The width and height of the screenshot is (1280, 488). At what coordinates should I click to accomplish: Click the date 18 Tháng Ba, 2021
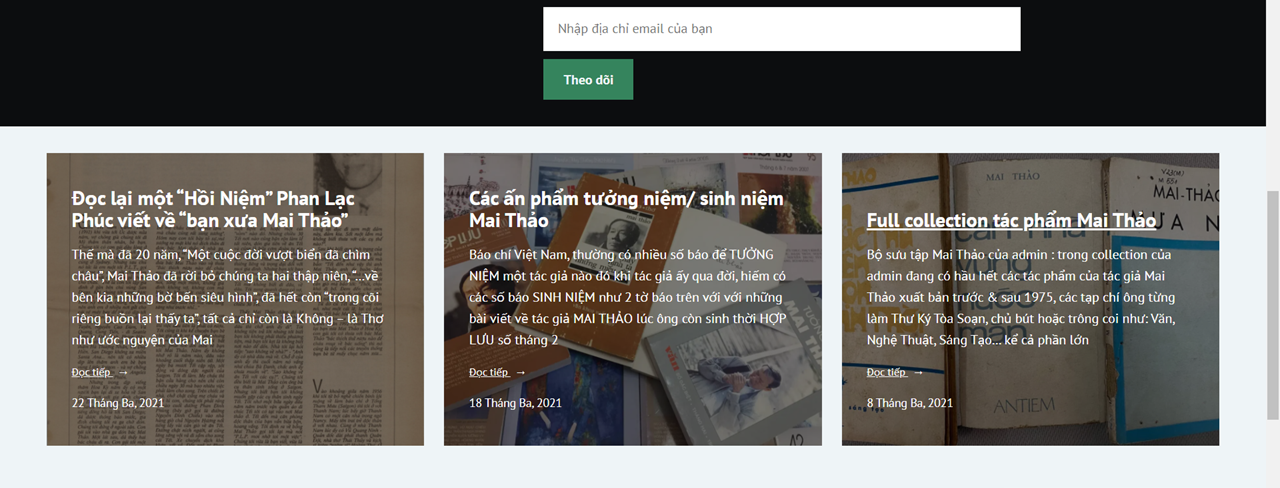515,403
